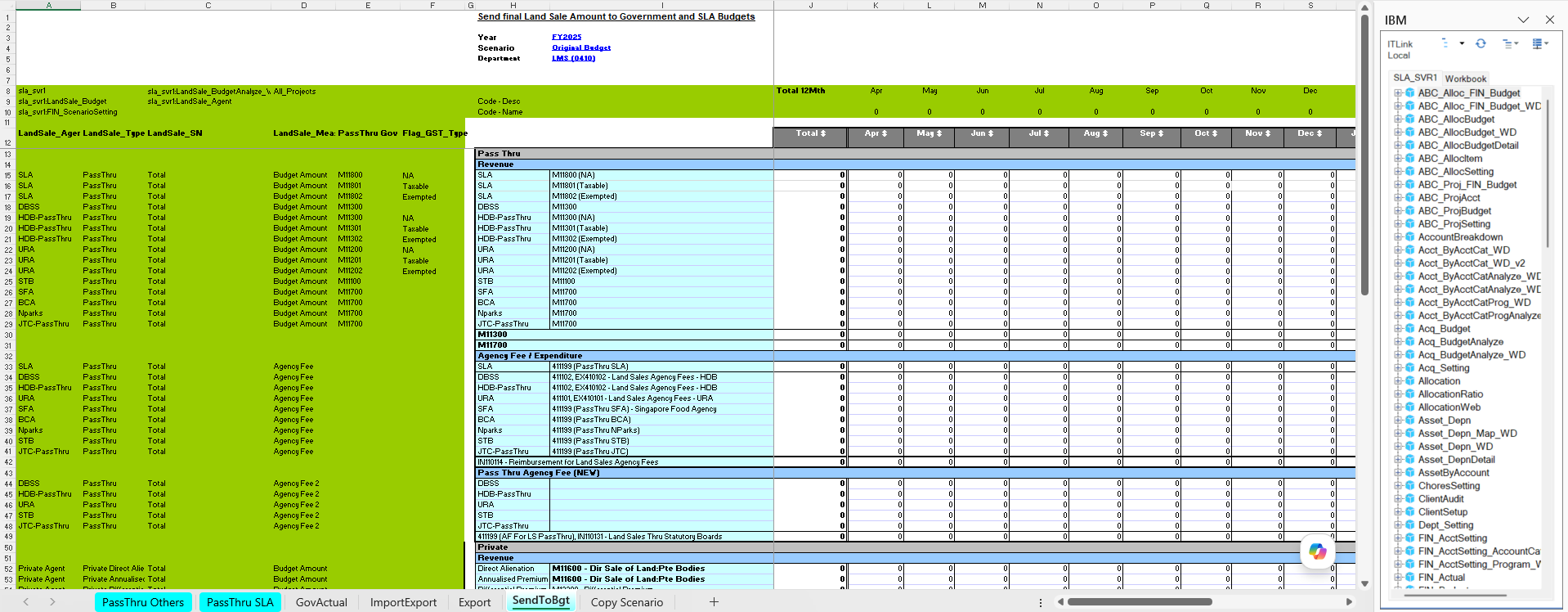This screenshot has height=612, width=1568.
Task: Close the IBM task pane
Action: pyautogui.click(x=1550, y=20)
